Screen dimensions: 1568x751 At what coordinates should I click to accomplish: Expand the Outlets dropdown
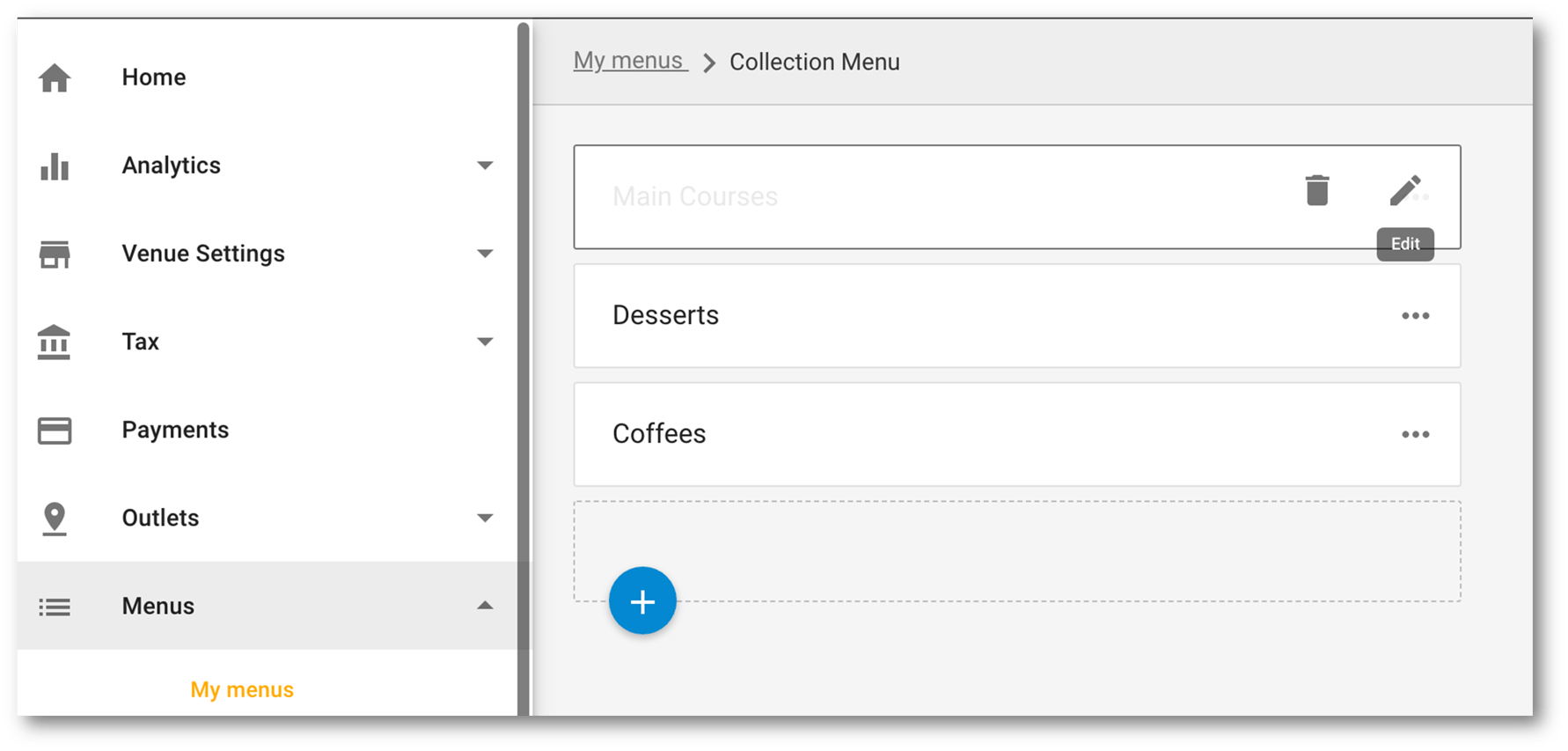point(486,519)
